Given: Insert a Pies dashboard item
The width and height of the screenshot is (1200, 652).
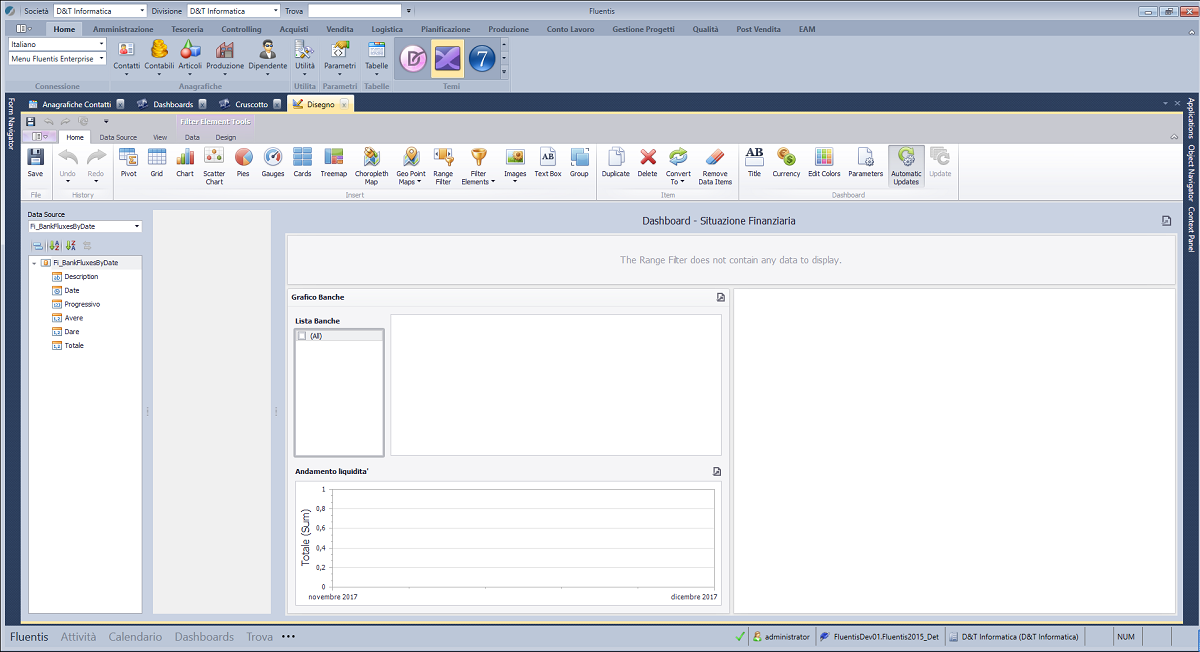Looking at the screenshot, I should [243, 162].
